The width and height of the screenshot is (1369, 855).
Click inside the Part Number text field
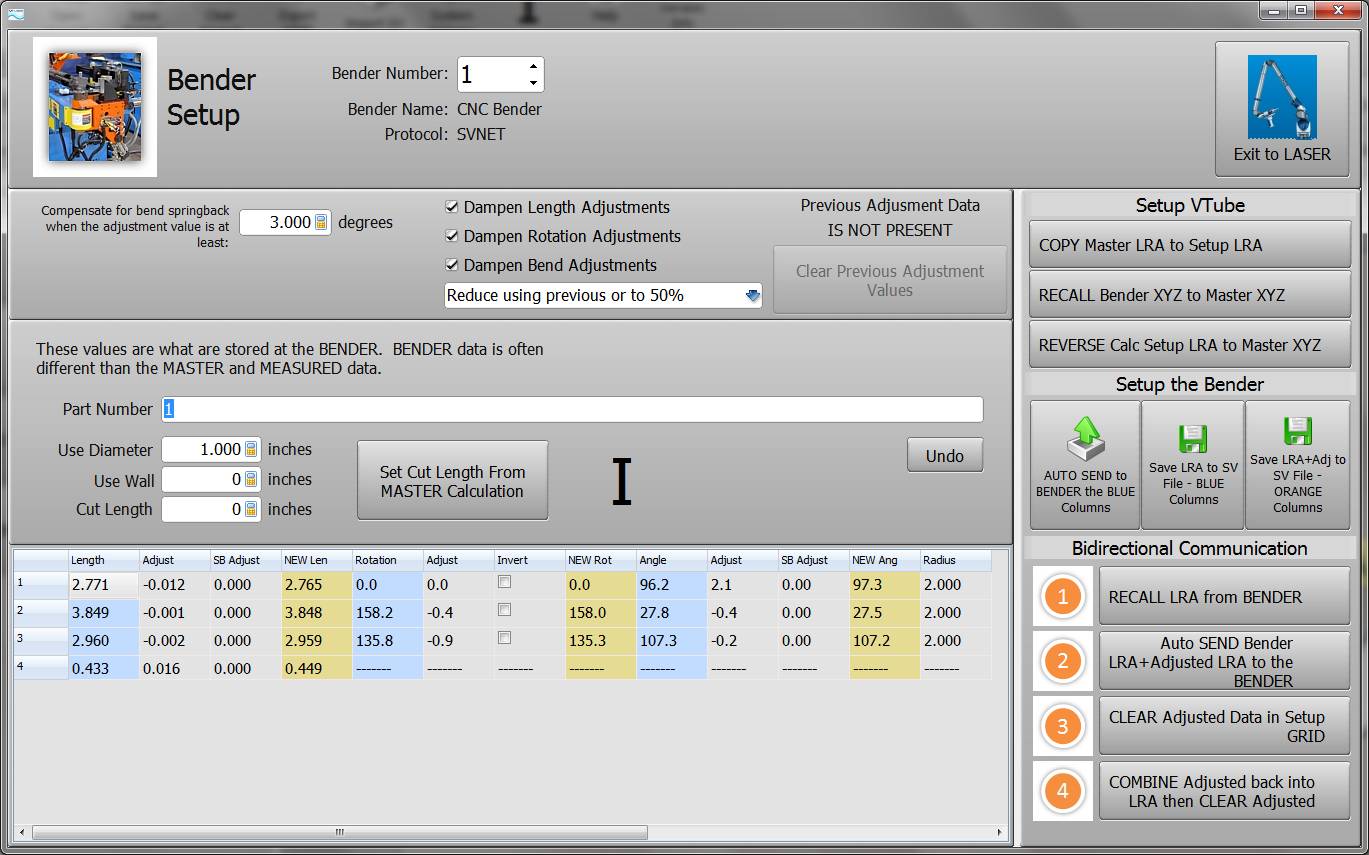point(570,409)
